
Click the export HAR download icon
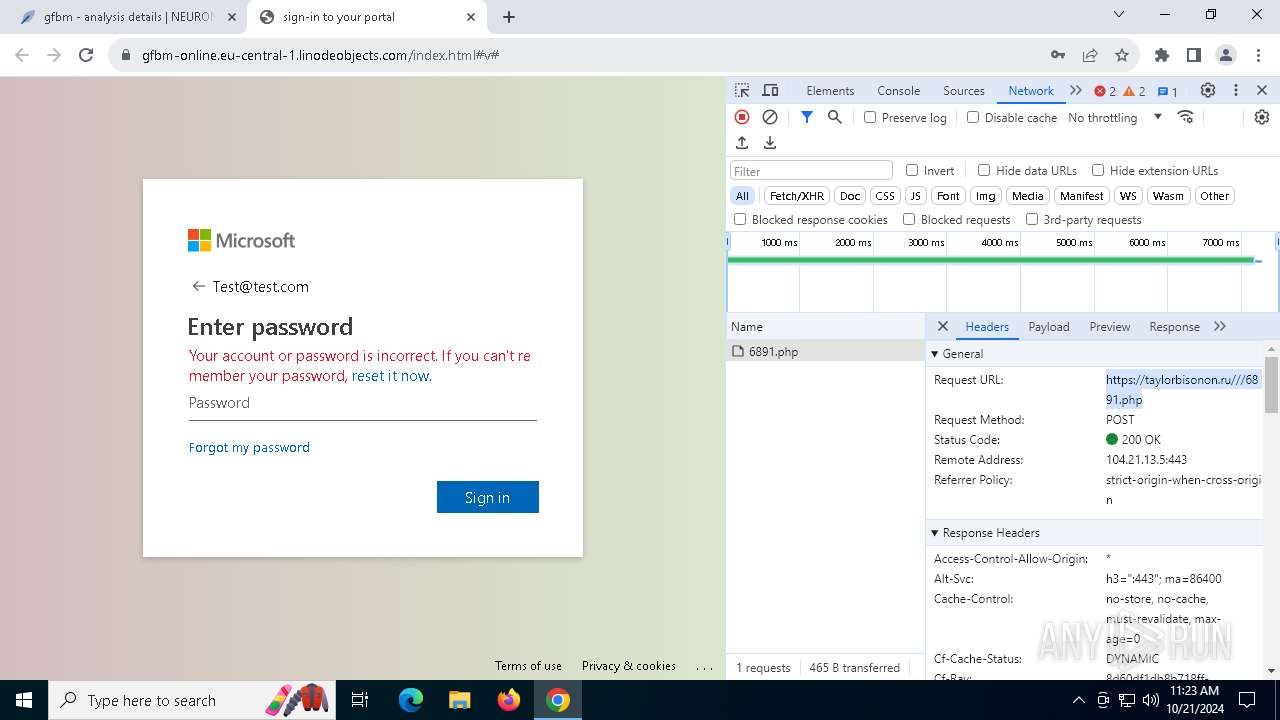[770, 143]
